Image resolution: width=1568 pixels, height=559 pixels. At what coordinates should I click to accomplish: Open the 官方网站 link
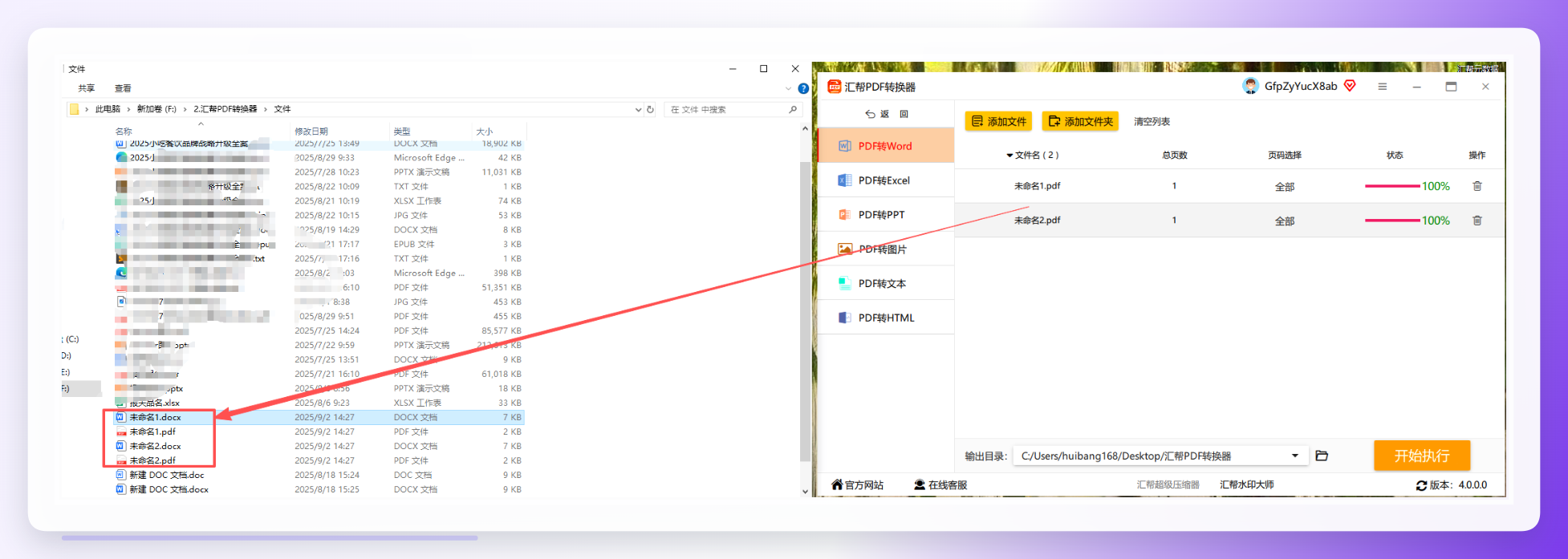point(857,485)
